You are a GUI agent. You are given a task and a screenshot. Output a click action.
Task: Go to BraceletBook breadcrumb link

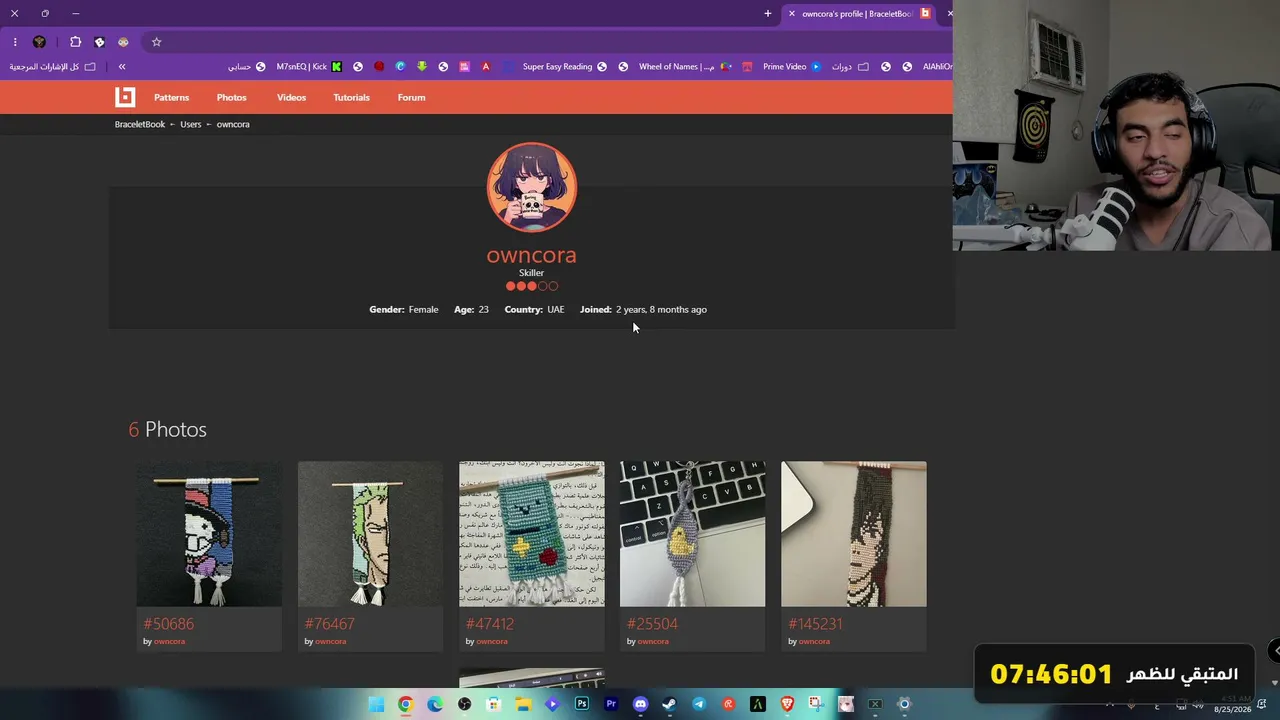coord(140,124)
